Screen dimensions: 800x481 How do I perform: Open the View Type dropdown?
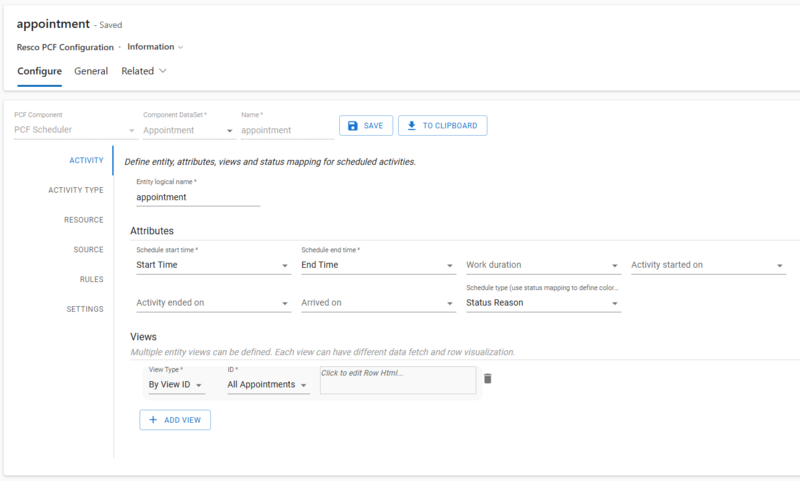pos(177,385)
